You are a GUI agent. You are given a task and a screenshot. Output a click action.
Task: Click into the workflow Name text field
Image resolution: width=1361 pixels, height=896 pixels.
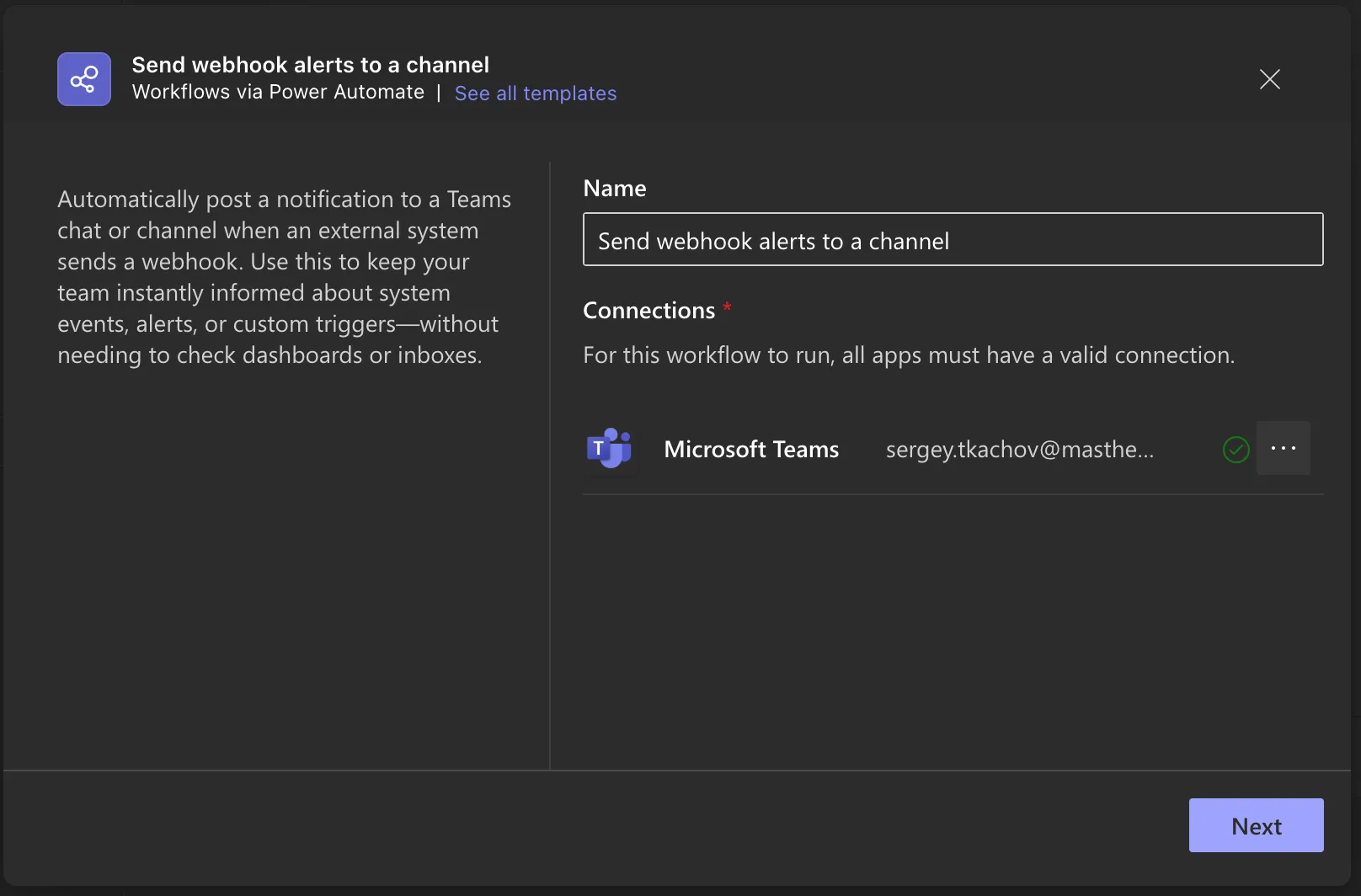click(x=953, y=240)
